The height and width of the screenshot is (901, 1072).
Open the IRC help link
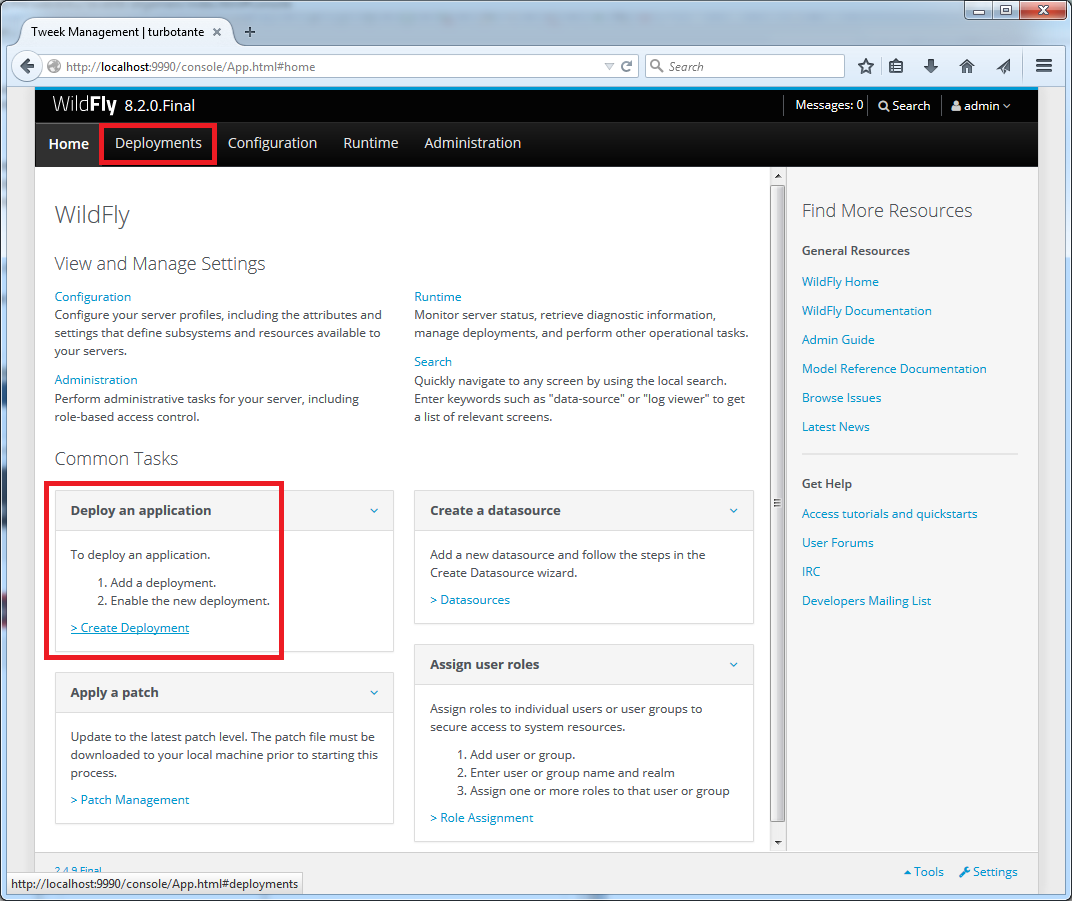point(811,571)
